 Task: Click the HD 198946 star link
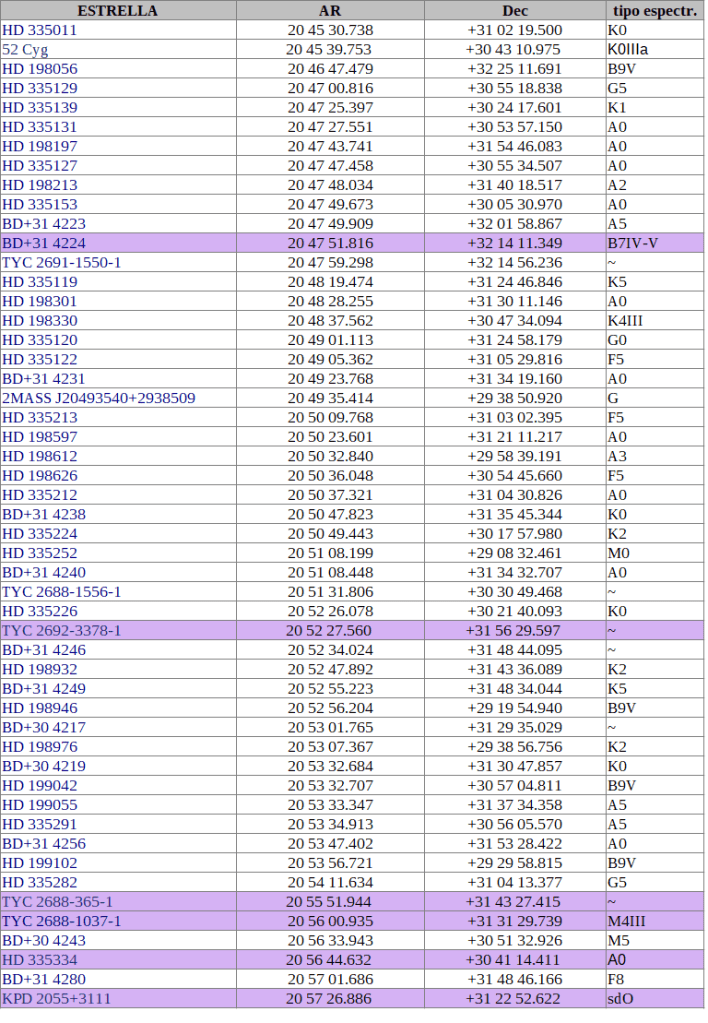(40, 707)
